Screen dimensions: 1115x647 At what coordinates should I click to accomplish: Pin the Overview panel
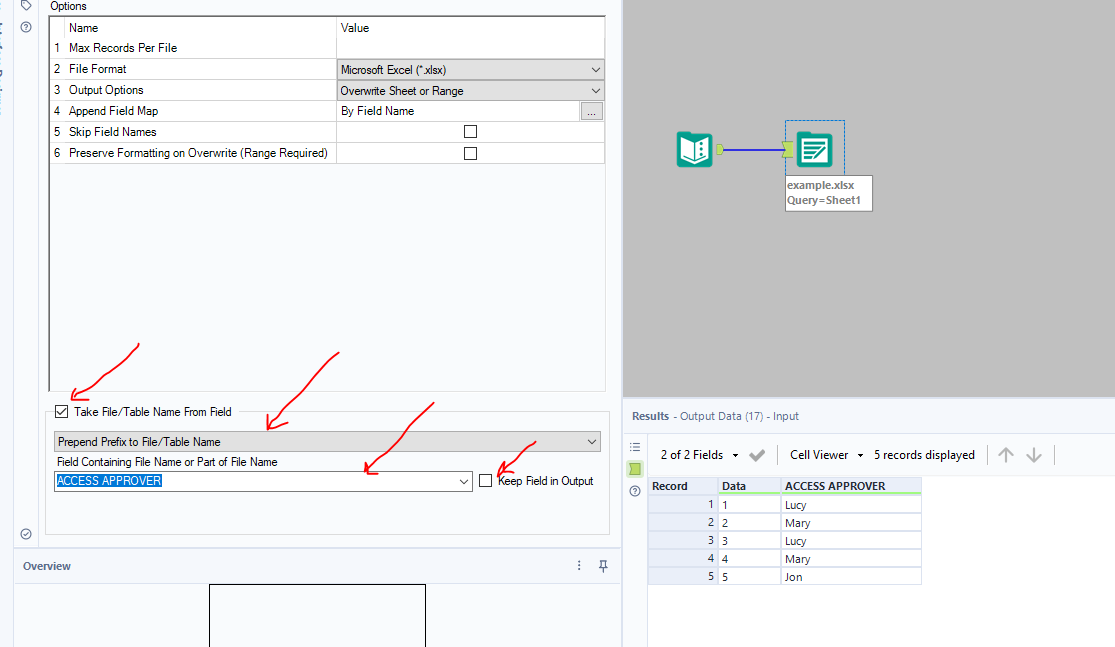coord(603,566)
